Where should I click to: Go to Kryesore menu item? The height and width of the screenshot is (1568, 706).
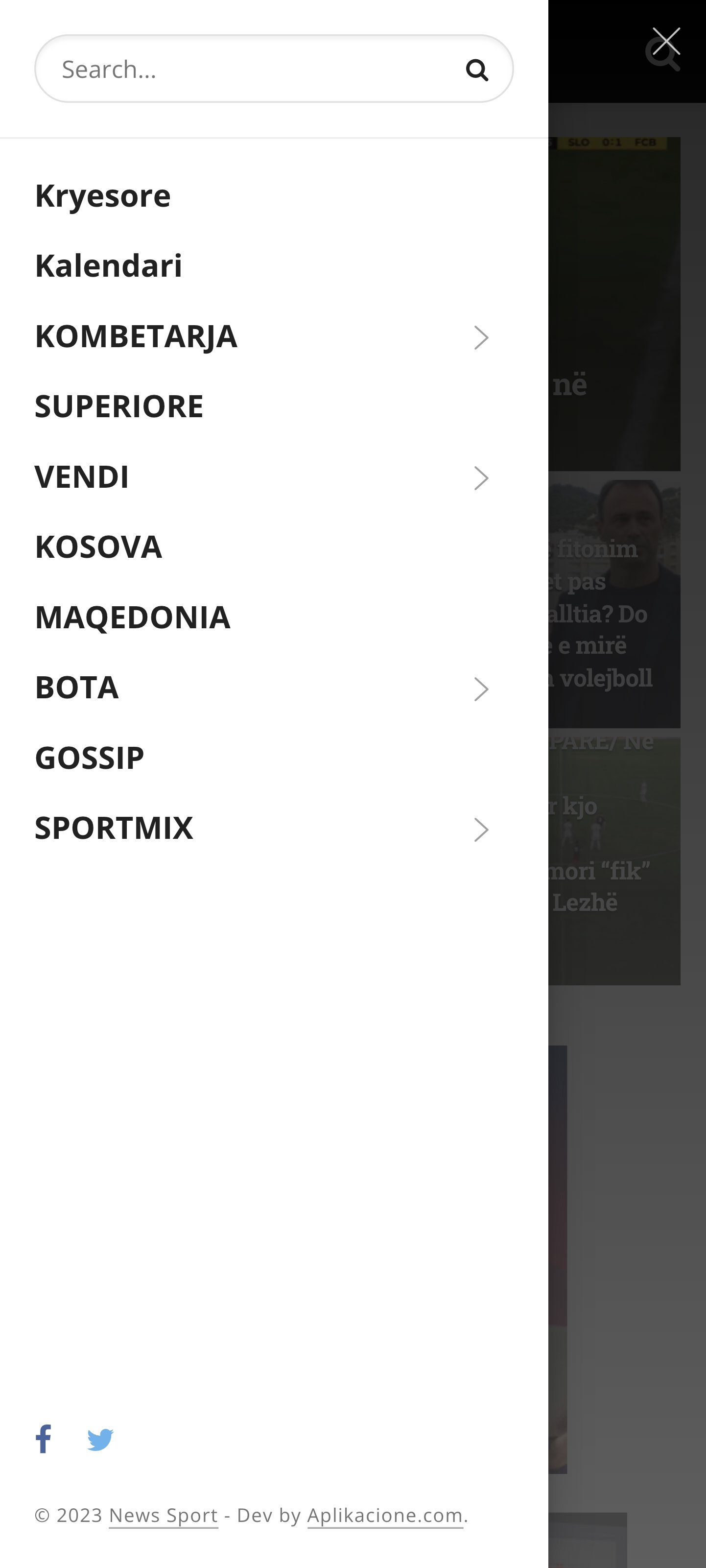[103, 196]
